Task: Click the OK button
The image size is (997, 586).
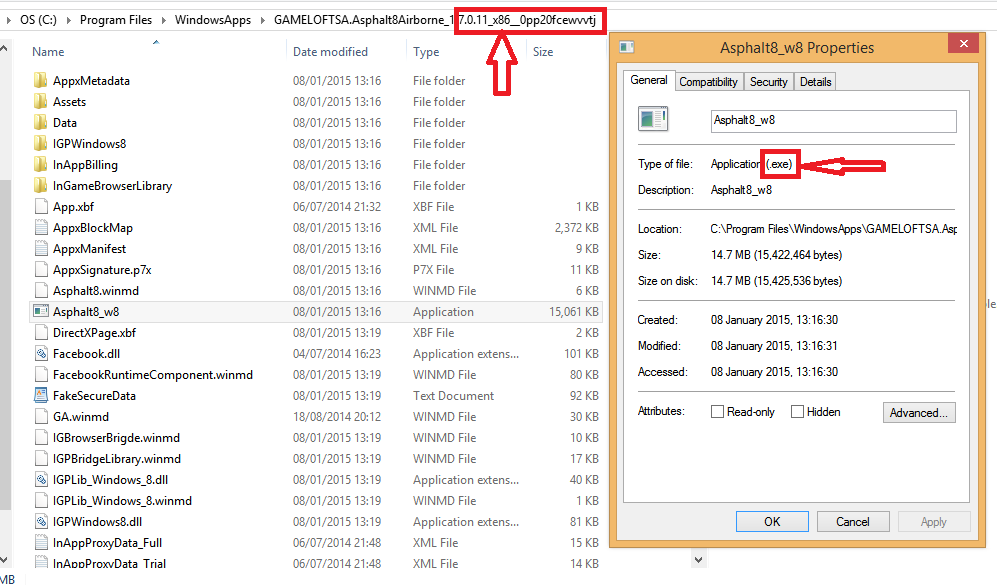Action: click(x=772, y=521)
